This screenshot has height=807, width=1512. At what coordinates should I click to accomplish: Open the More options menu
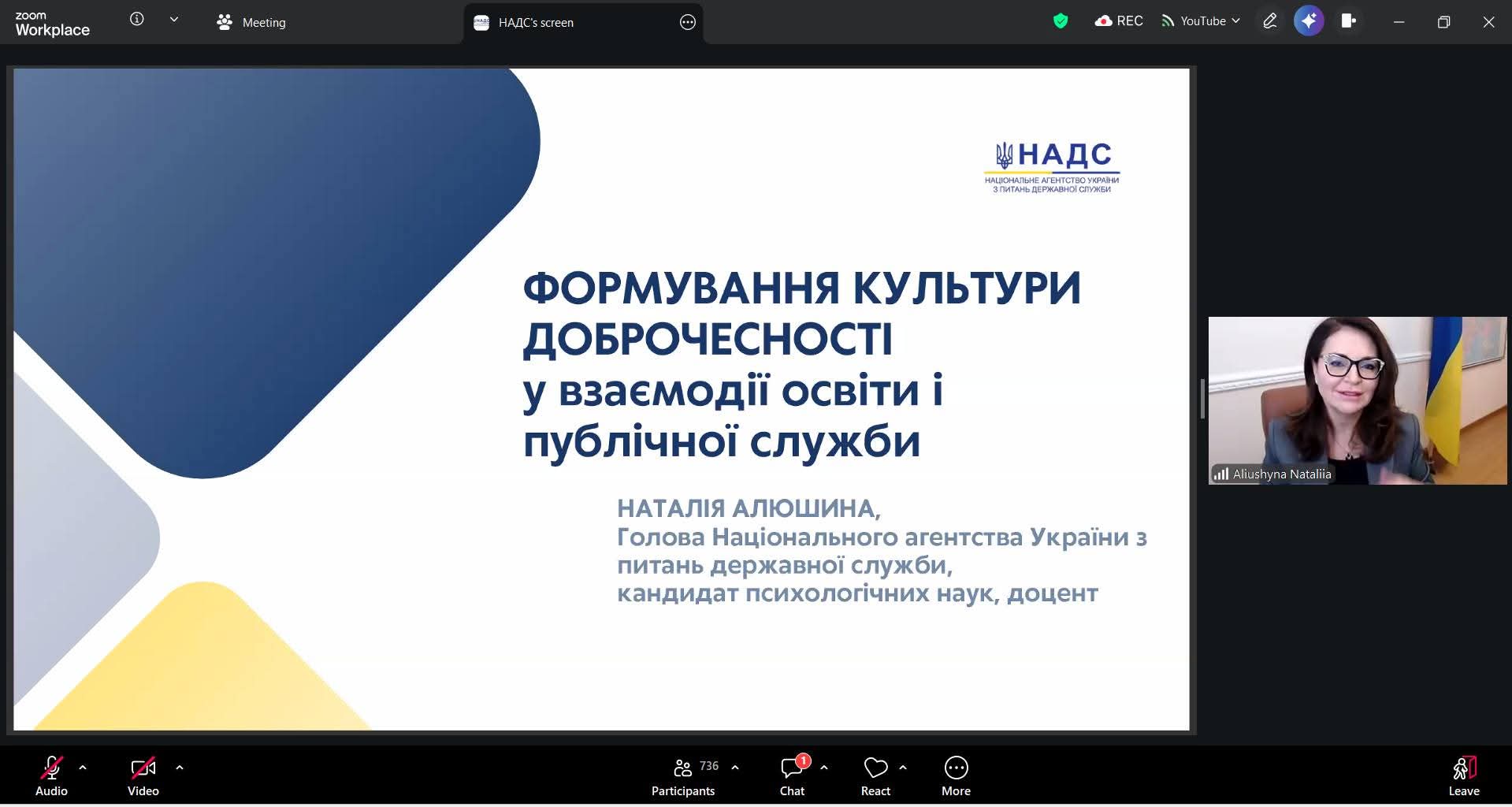pyautogui.click(x=956, y=775)
